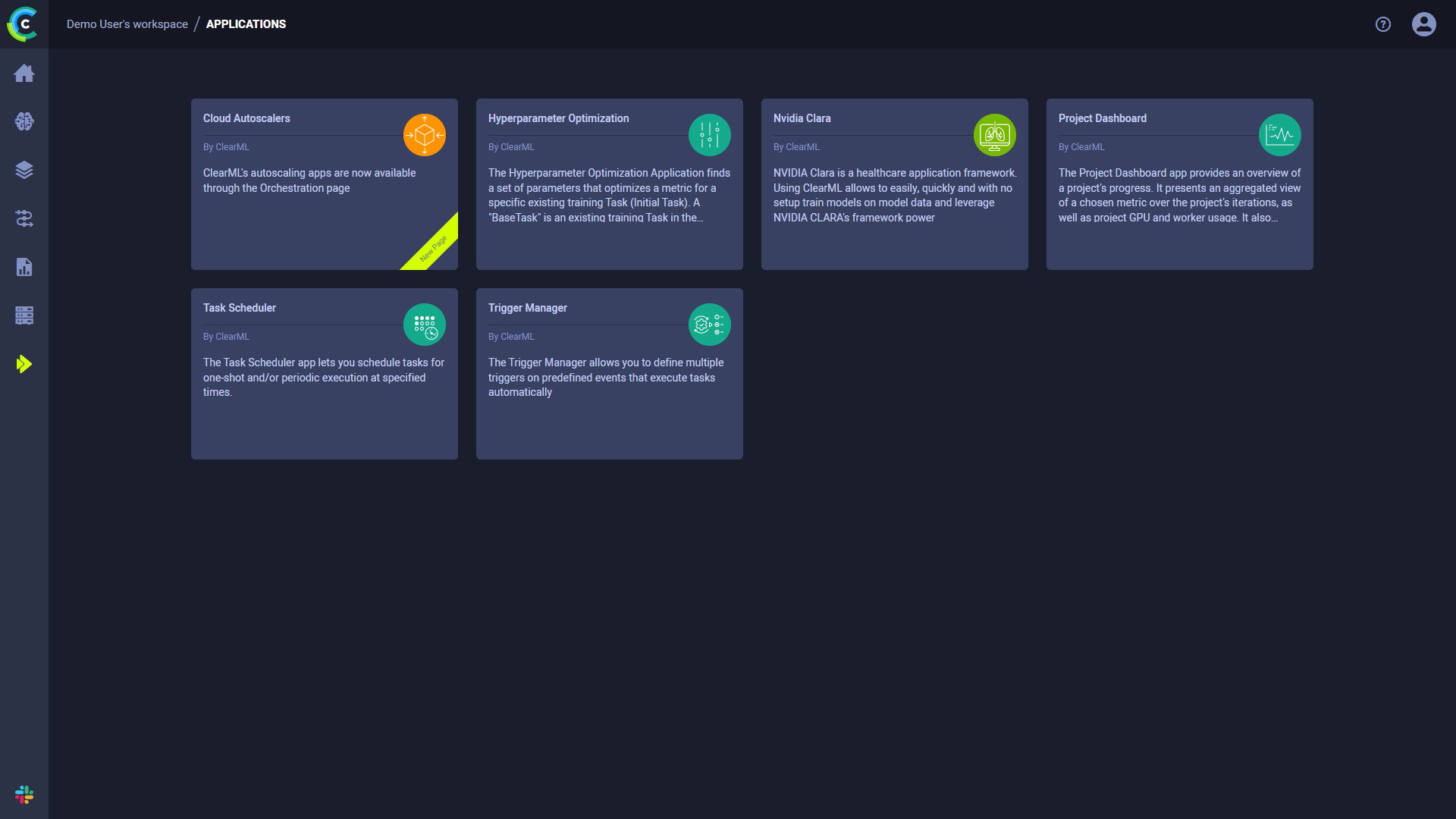This screenshot has width=1456, height=819.
Task: Click the ClearML home dashboard icon
Action: (24, 72)
